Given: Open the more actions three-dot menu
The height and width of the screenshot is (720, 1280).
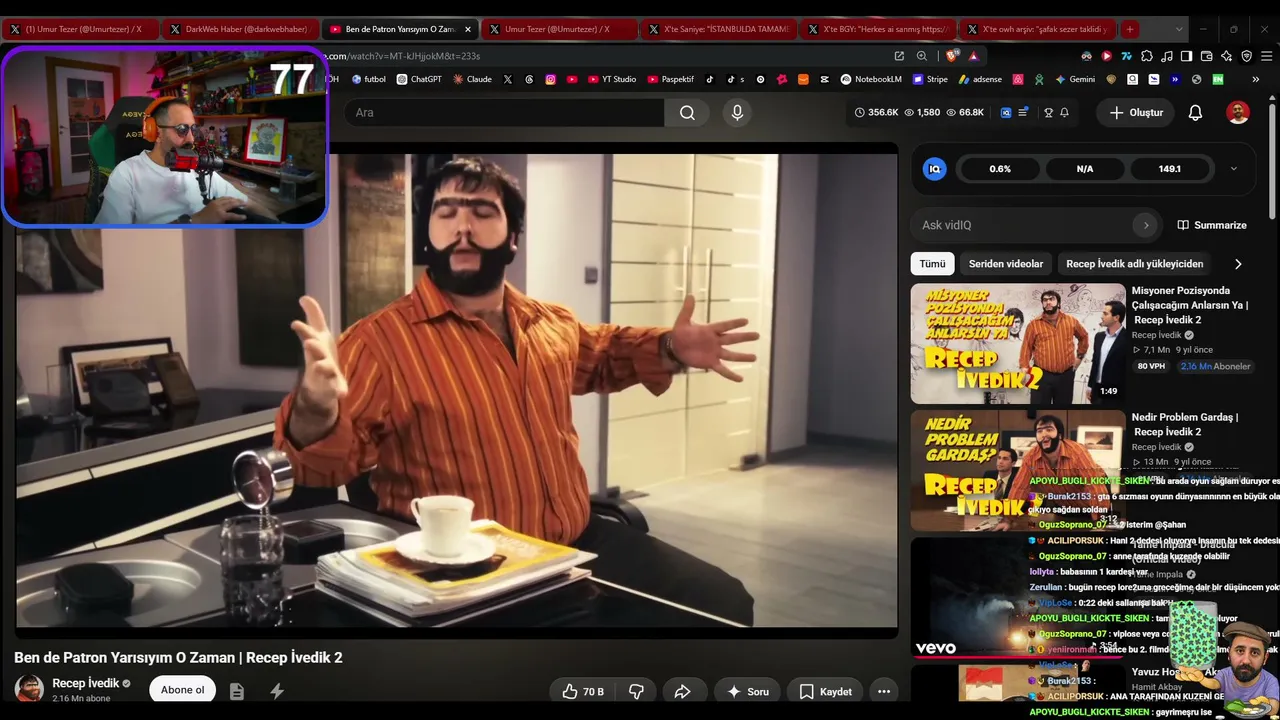Looking at the screenshot, I should coord(884,691).
